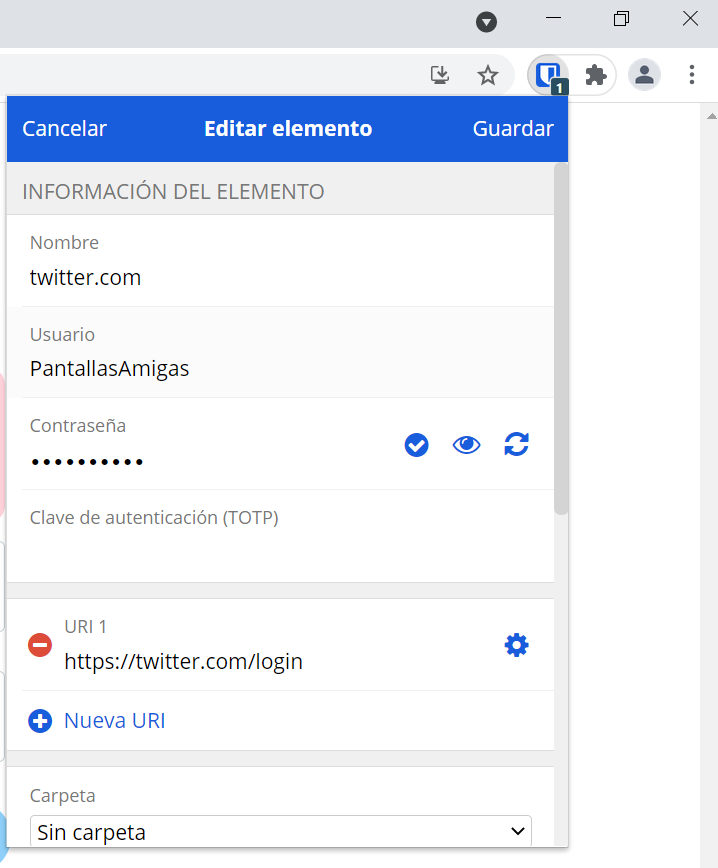Viewport: 718px width, 868px height.
Task: Click the URI 1 label
Action: 85,627
